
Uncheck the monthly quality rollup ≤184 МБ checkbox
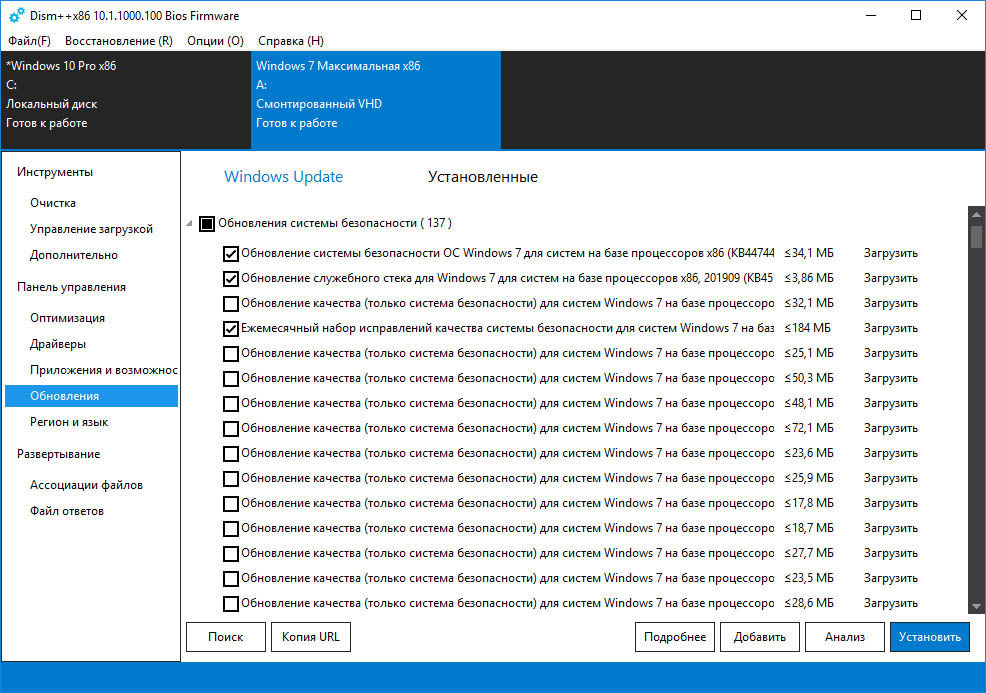(231, 329)
